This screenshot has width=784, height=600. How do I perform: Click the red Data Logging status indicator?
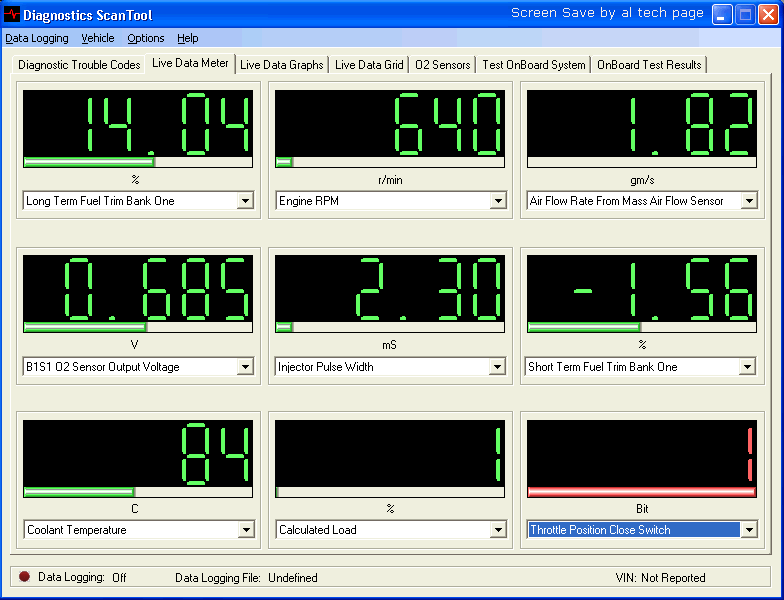pyautogui.click(x=24, y=577)
